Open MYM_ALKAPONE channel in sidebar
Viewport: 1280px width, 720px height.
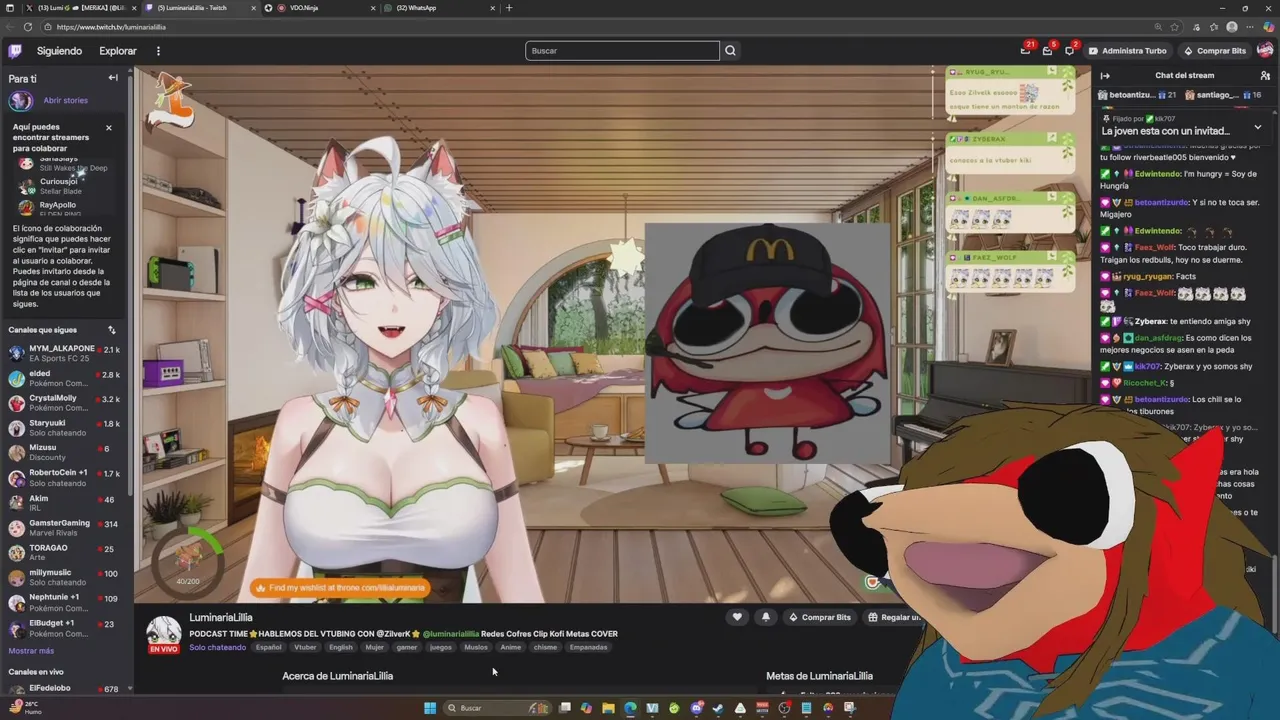pyautogui.click(x=64, y=353)
